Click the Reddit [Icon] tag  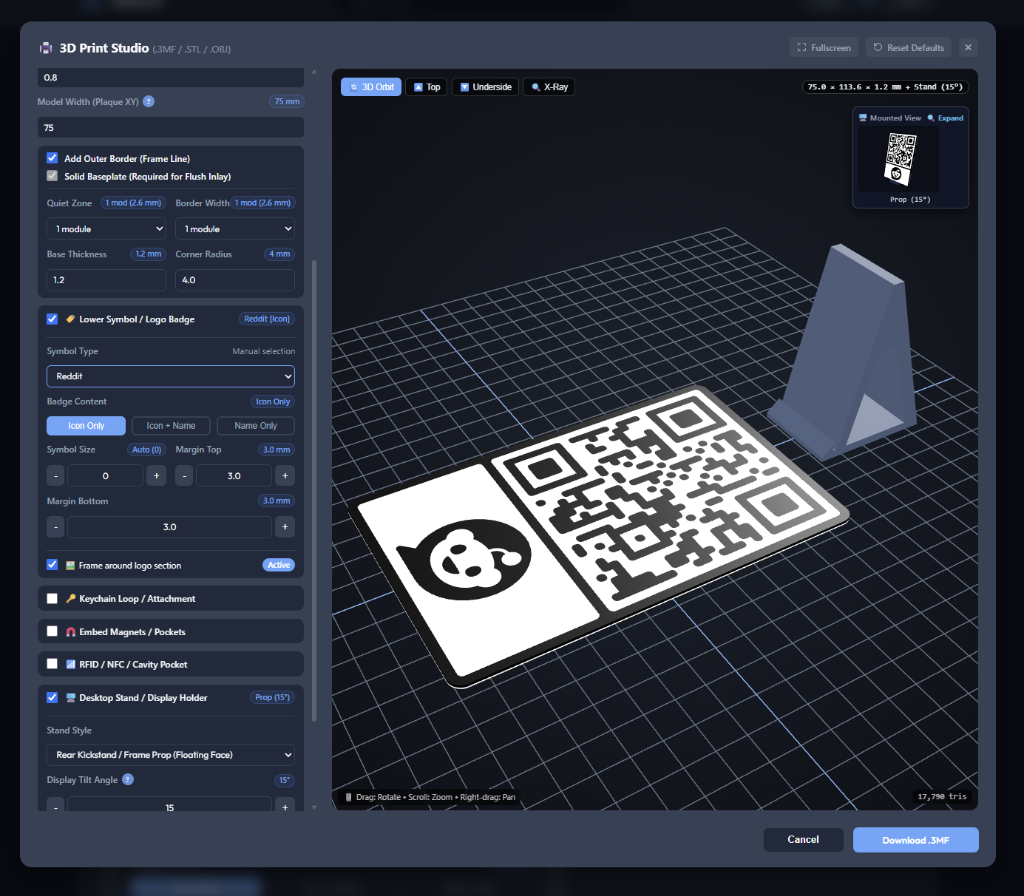(266, 319)
